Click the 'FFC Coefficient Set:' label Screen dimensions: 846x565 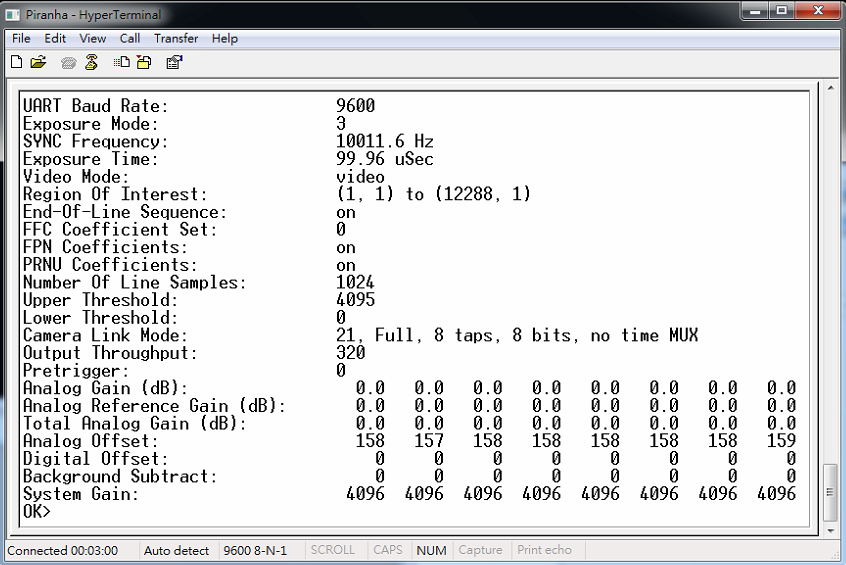coord(120,230)
